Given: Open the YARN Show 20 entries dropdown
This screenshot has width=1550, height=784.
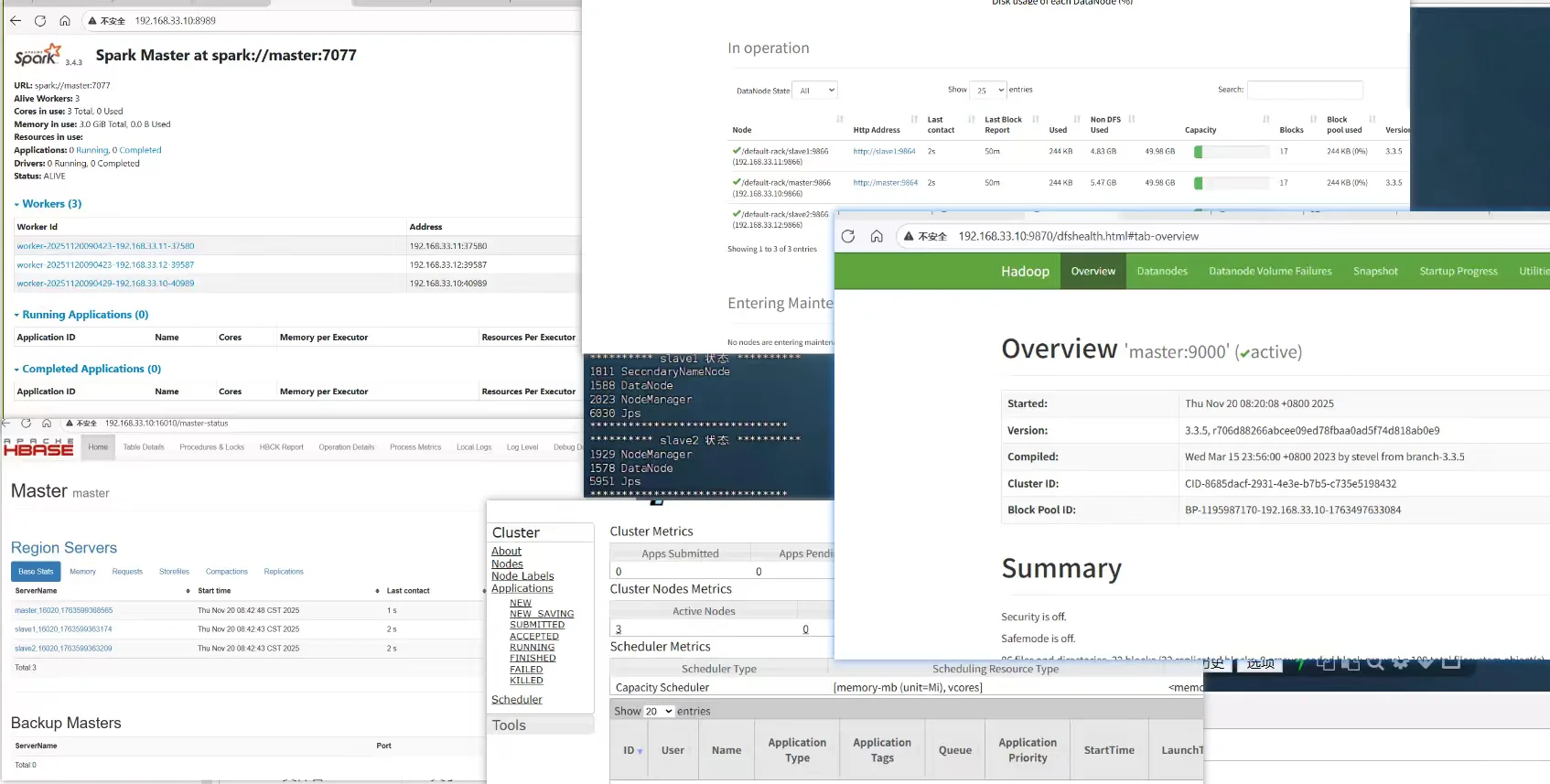Looking at the screenshot, I should (659, 711).
